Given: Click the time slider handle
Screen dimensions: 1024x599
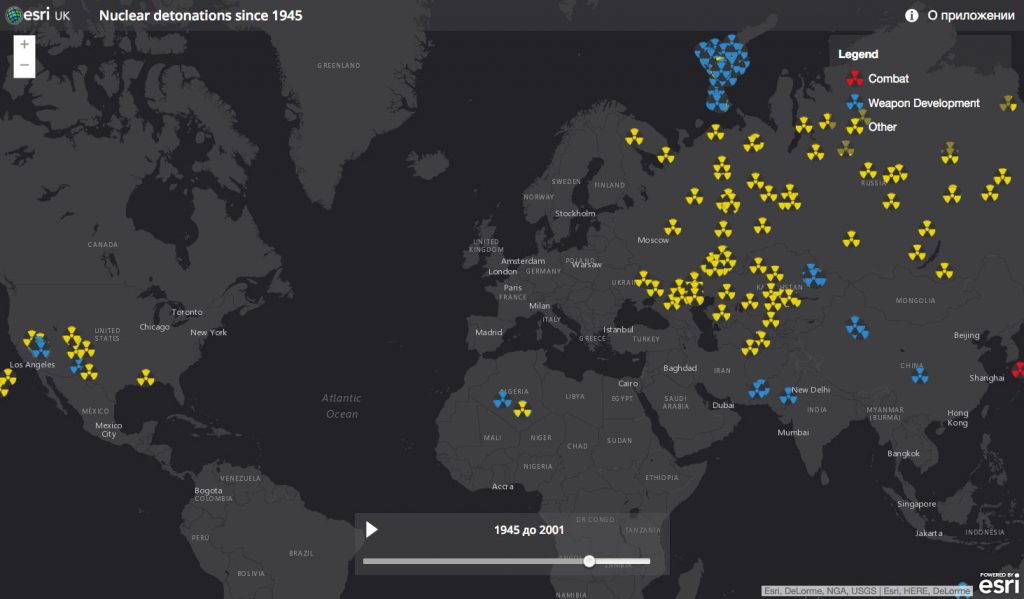Looking at the screenshot, I should click(589, 561).
